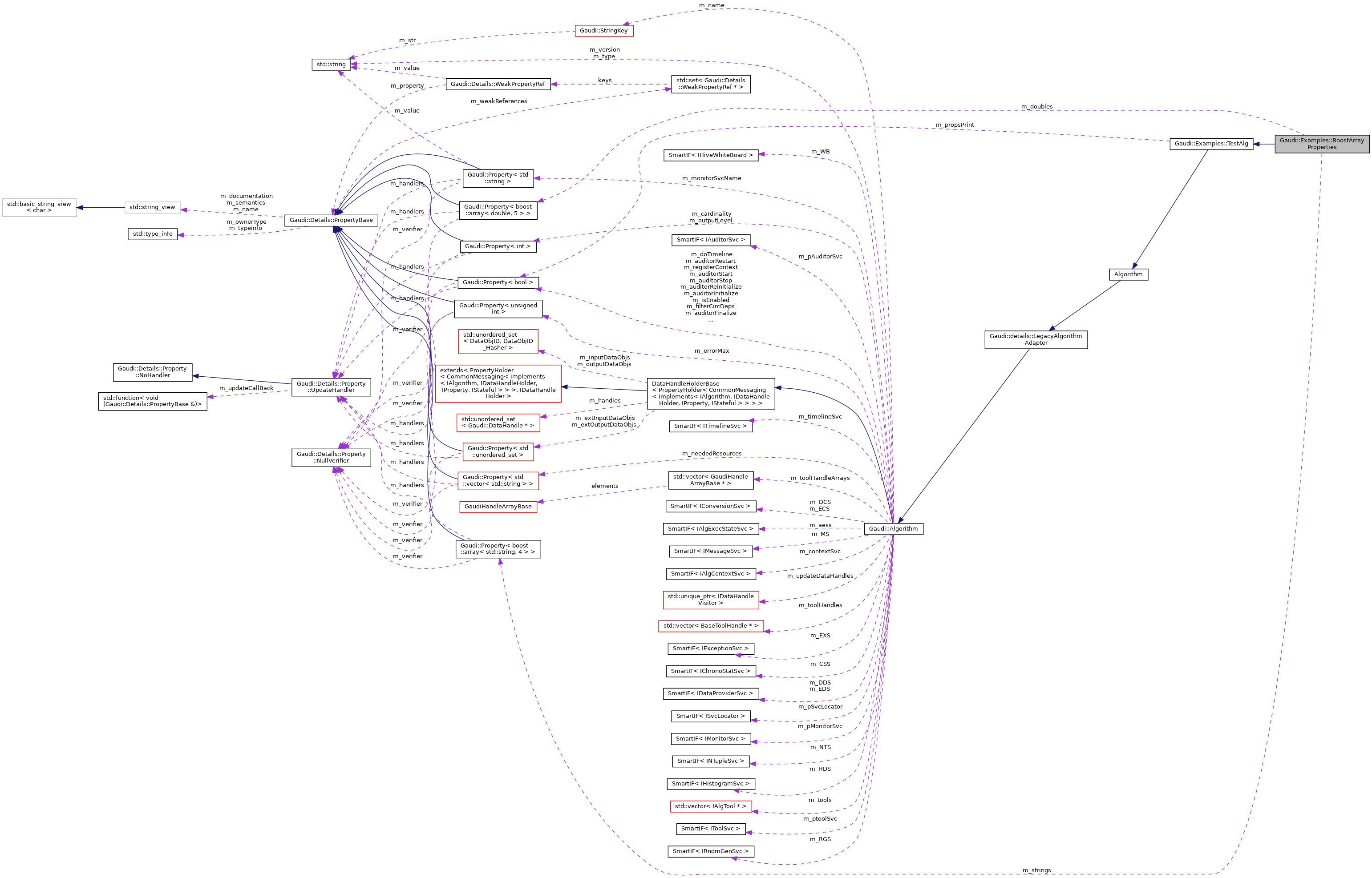Click SmartIF< IRndmGenSvc > node
The width and height of the screenshot is (1372, 878).
click(711, 852)
